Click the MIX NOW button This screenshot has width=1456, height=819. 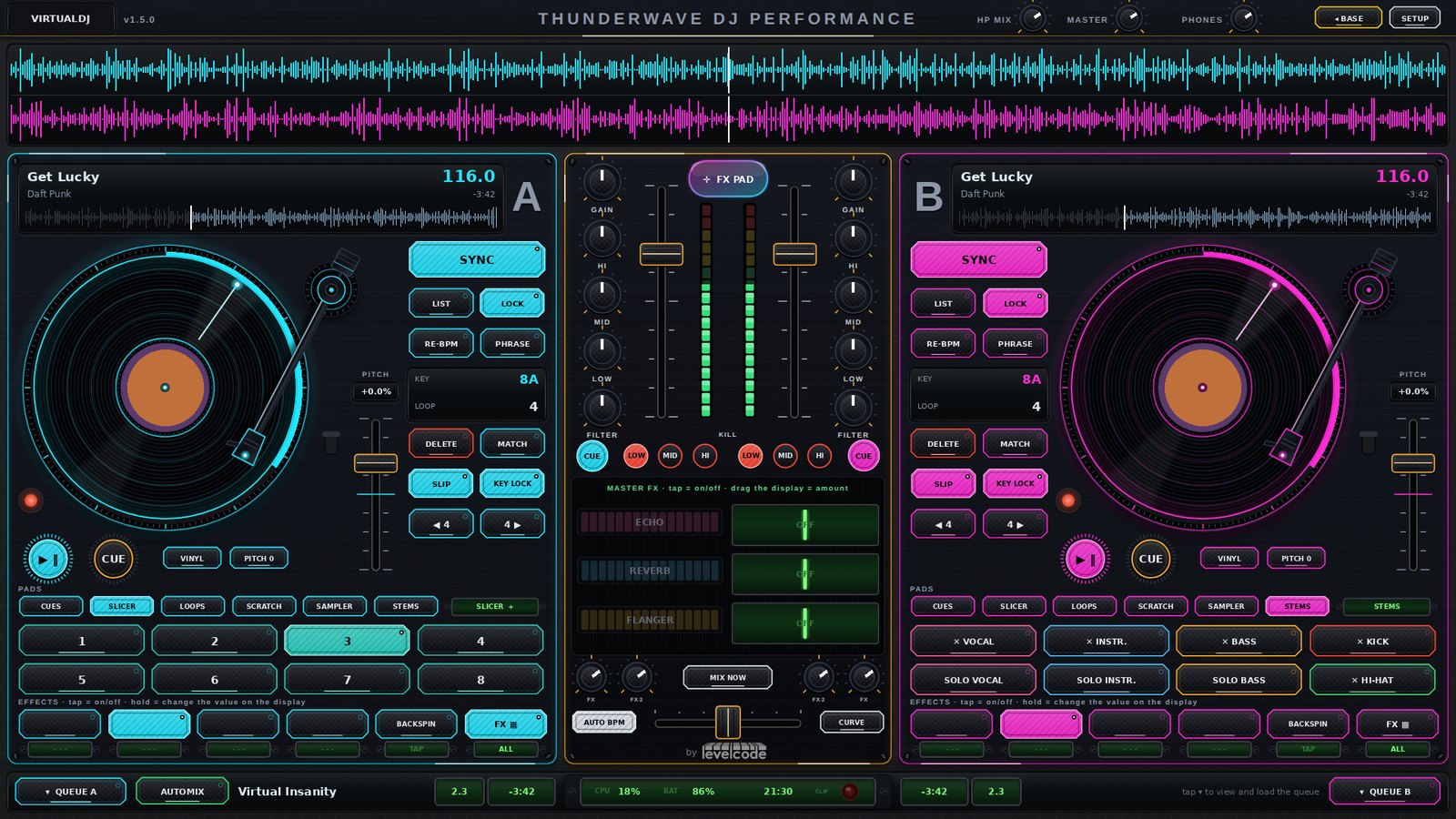tap(728, 677)
